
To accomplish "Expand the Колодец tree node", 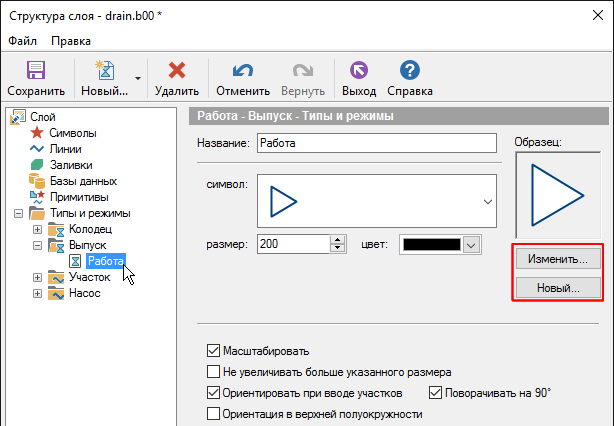I will pos(38,230).
